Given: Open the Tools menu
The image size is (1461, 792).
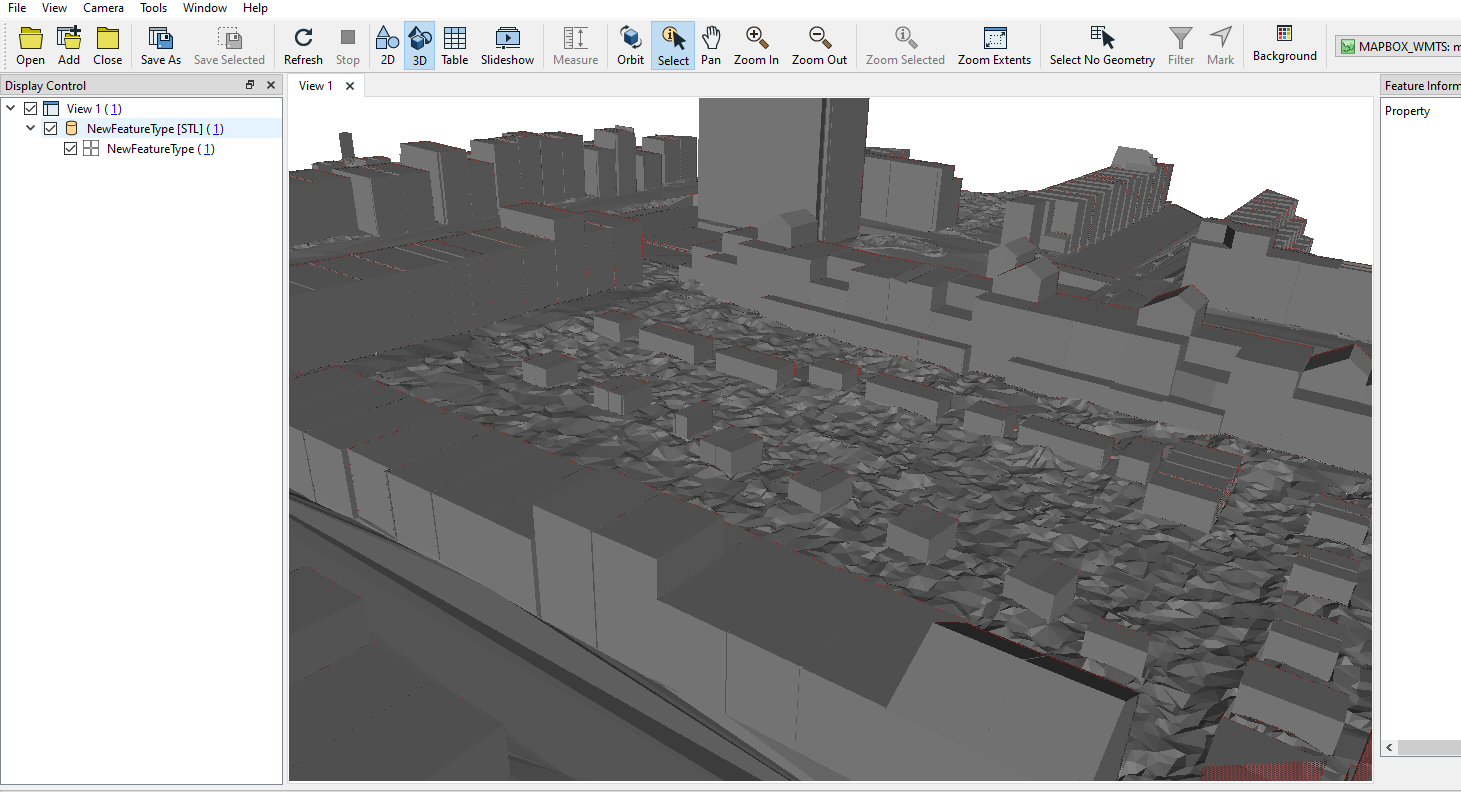Looking at the screenshot, I should pos(154,8).
